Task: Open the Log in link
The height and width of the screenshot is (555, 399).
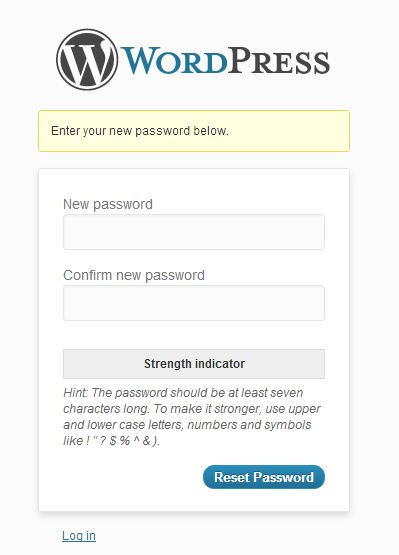Action: click(79, 536)
